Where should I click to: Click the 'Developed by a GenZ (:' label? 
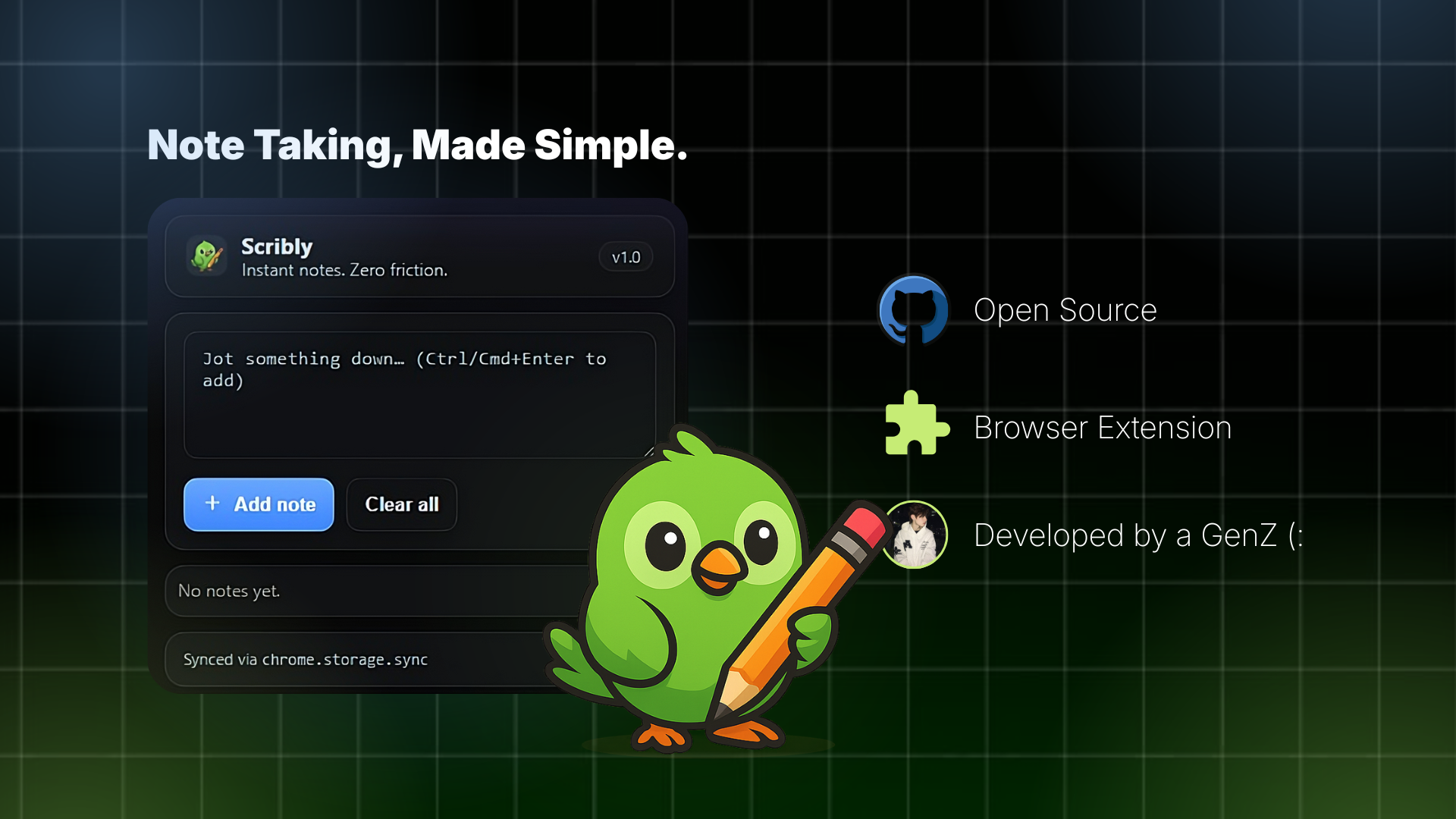tap(1138, 535)
